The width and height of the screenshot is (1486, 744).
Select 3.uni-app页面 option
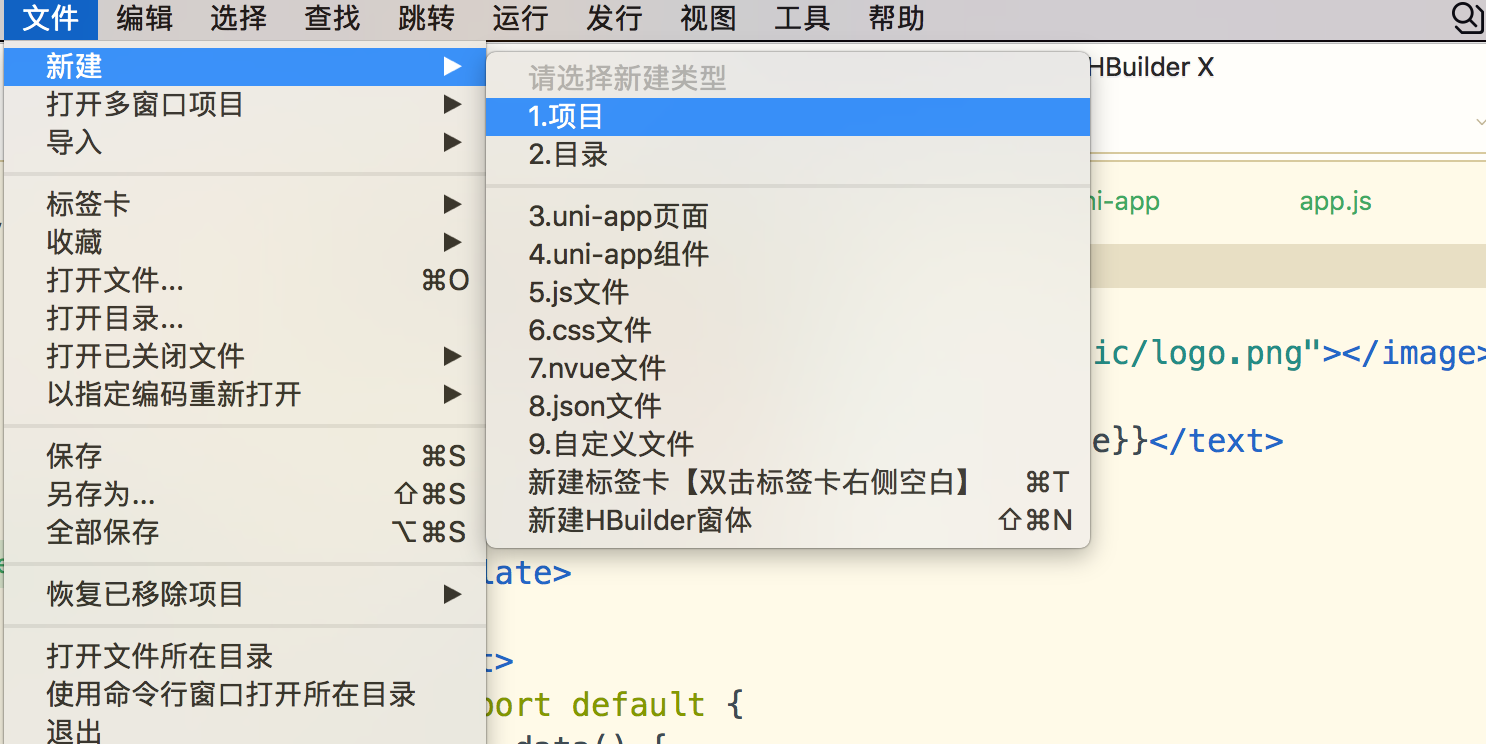(788, 217)
